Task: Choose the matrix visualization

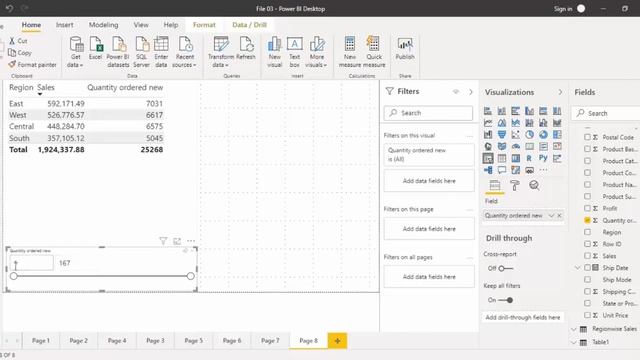Action: [x=516, y=158]
